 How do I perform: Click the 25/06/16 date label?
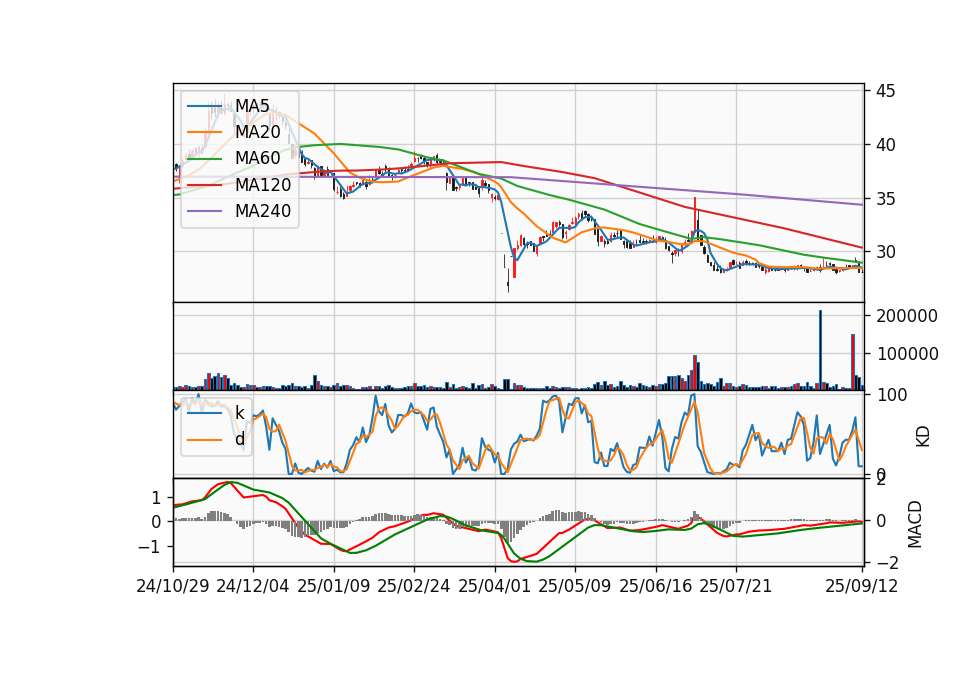click(656, 586)
